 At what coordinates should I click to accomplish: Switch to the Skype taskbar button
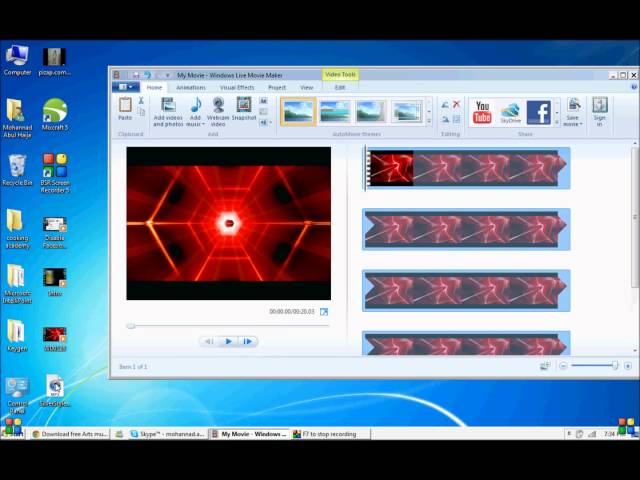(x=167, y=434)
